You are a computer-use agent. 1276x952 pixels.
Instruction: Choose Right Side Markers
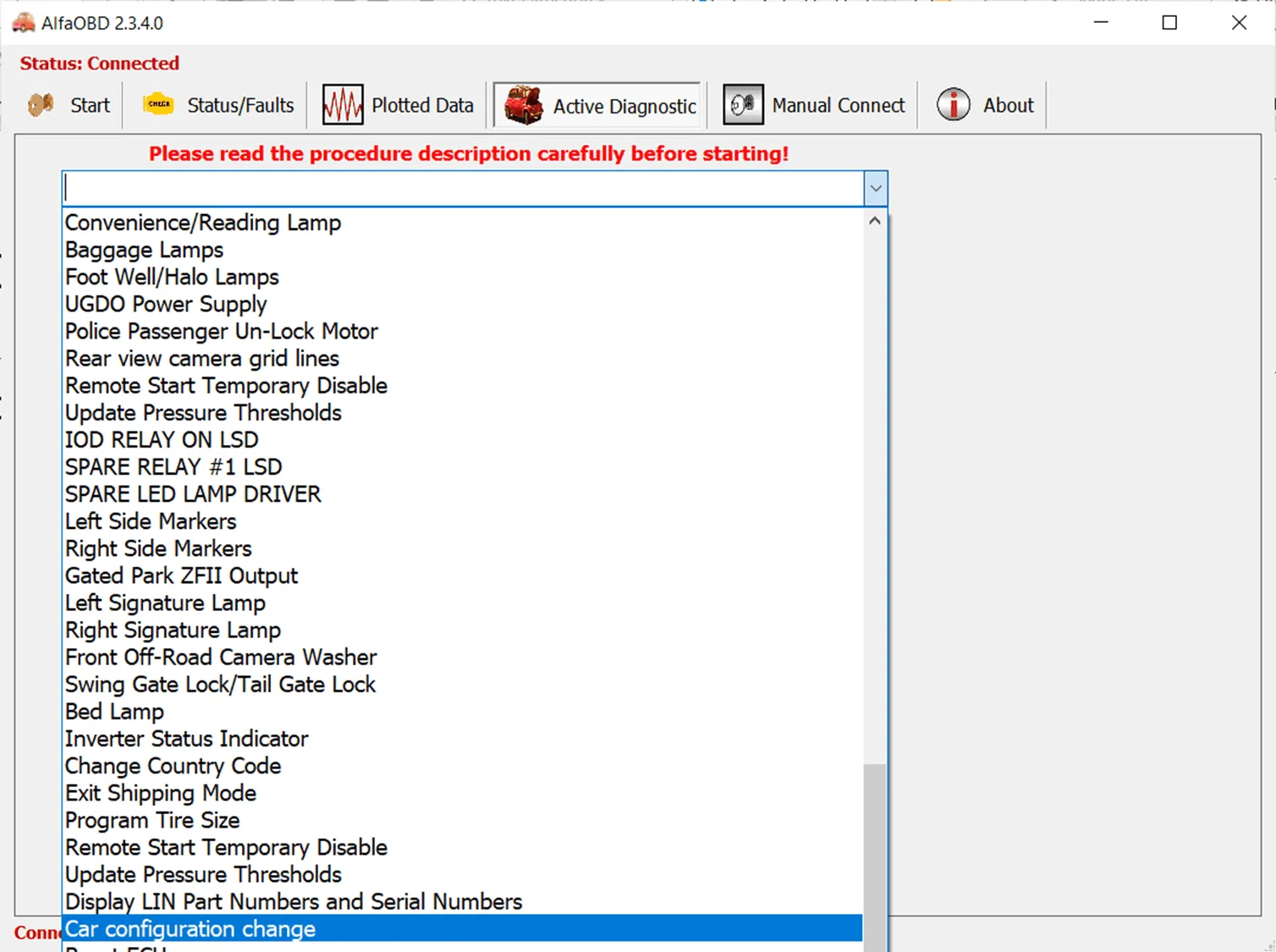tap(462, 548)
